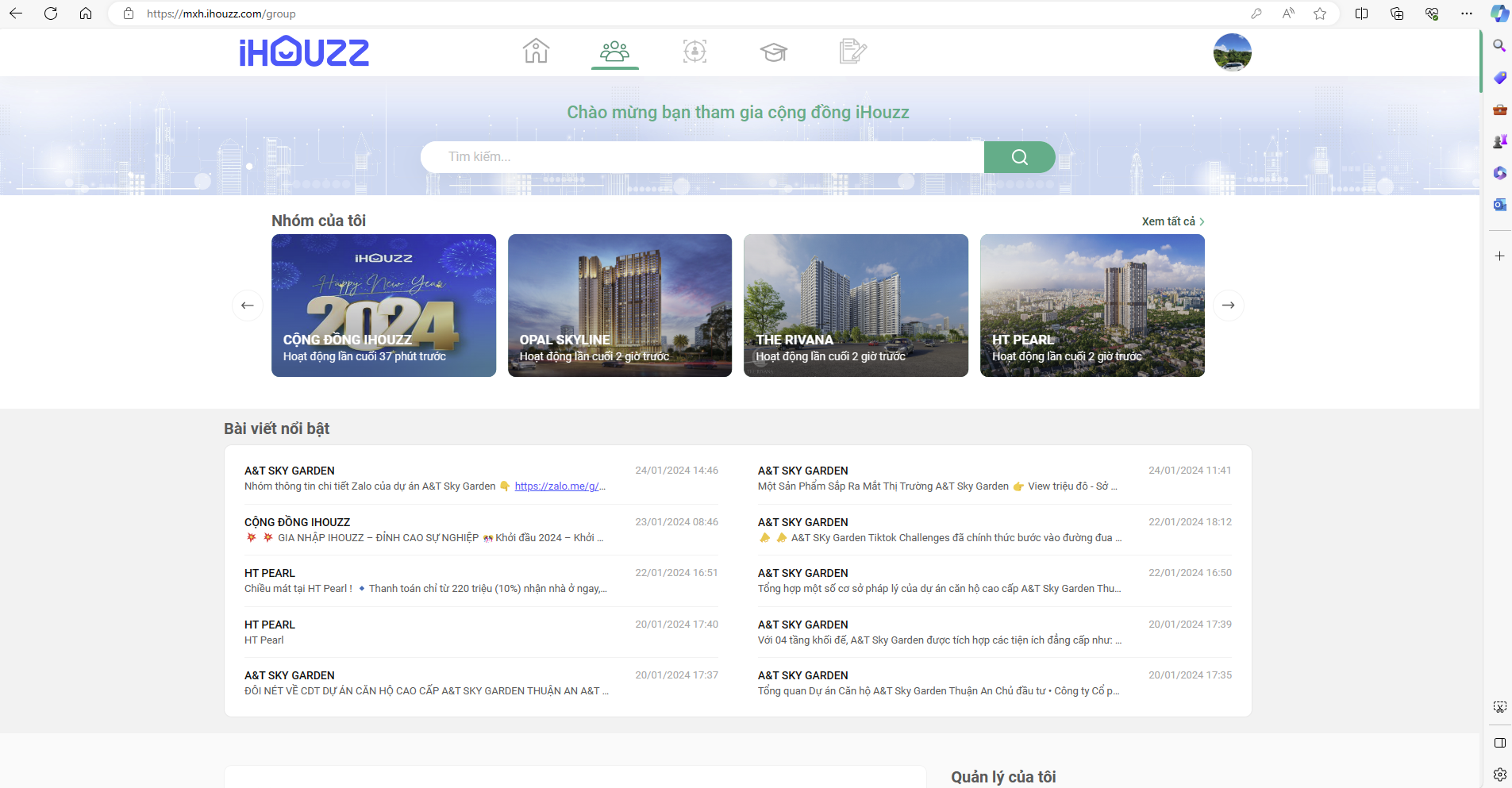Open OPAL SKYLINE group card
Viewport: 1512px width, 788px height.
620,306
